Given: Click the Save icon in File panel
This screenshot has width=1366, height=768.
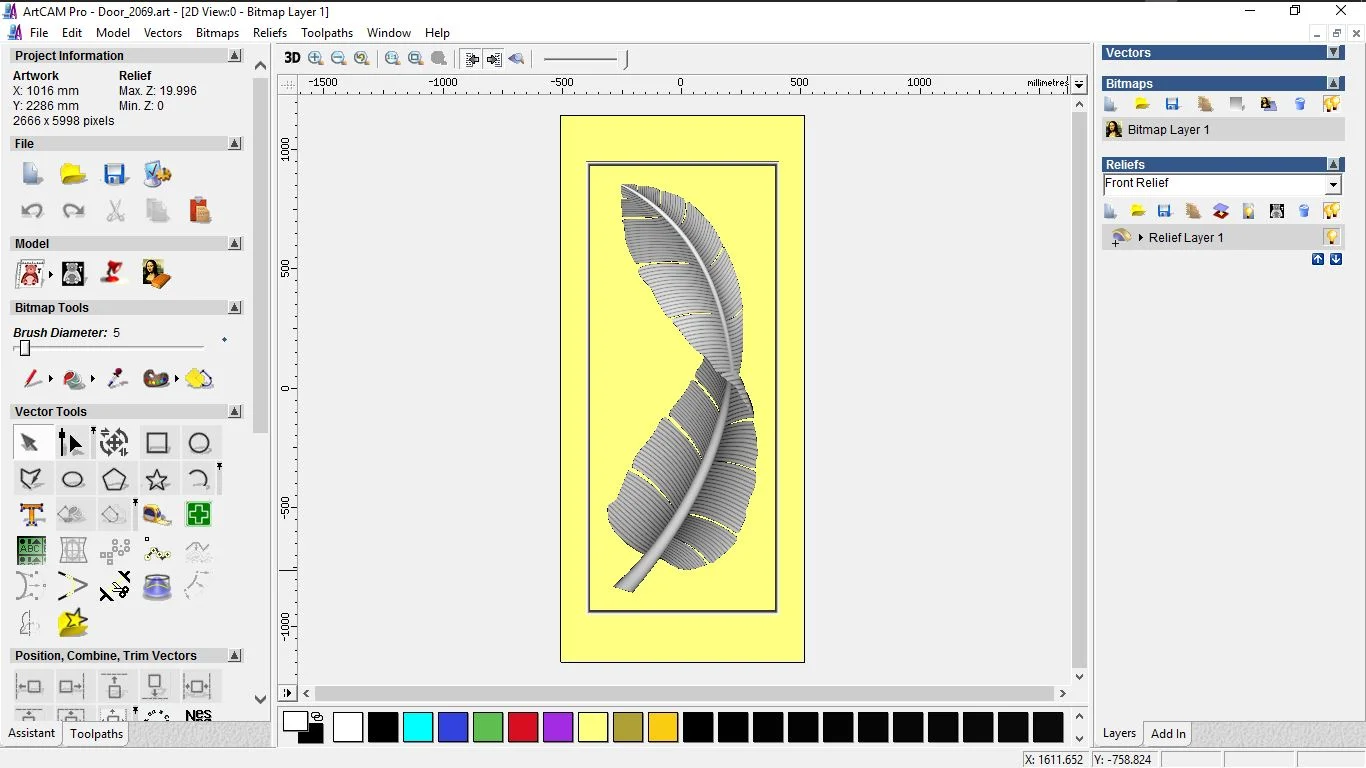Looking at the screenshot, I should tap(115, 174).
